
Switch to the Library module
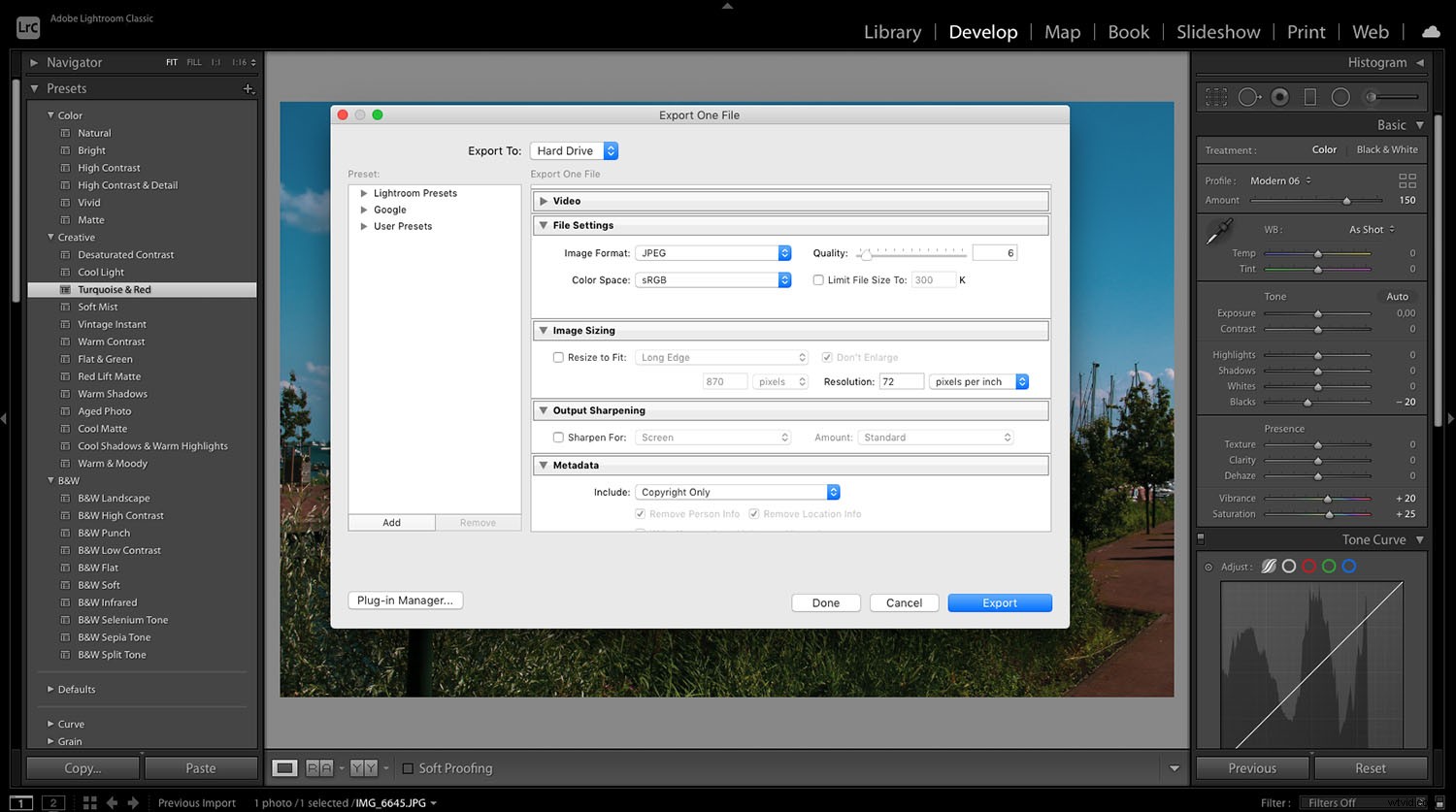tap(892, 32)
